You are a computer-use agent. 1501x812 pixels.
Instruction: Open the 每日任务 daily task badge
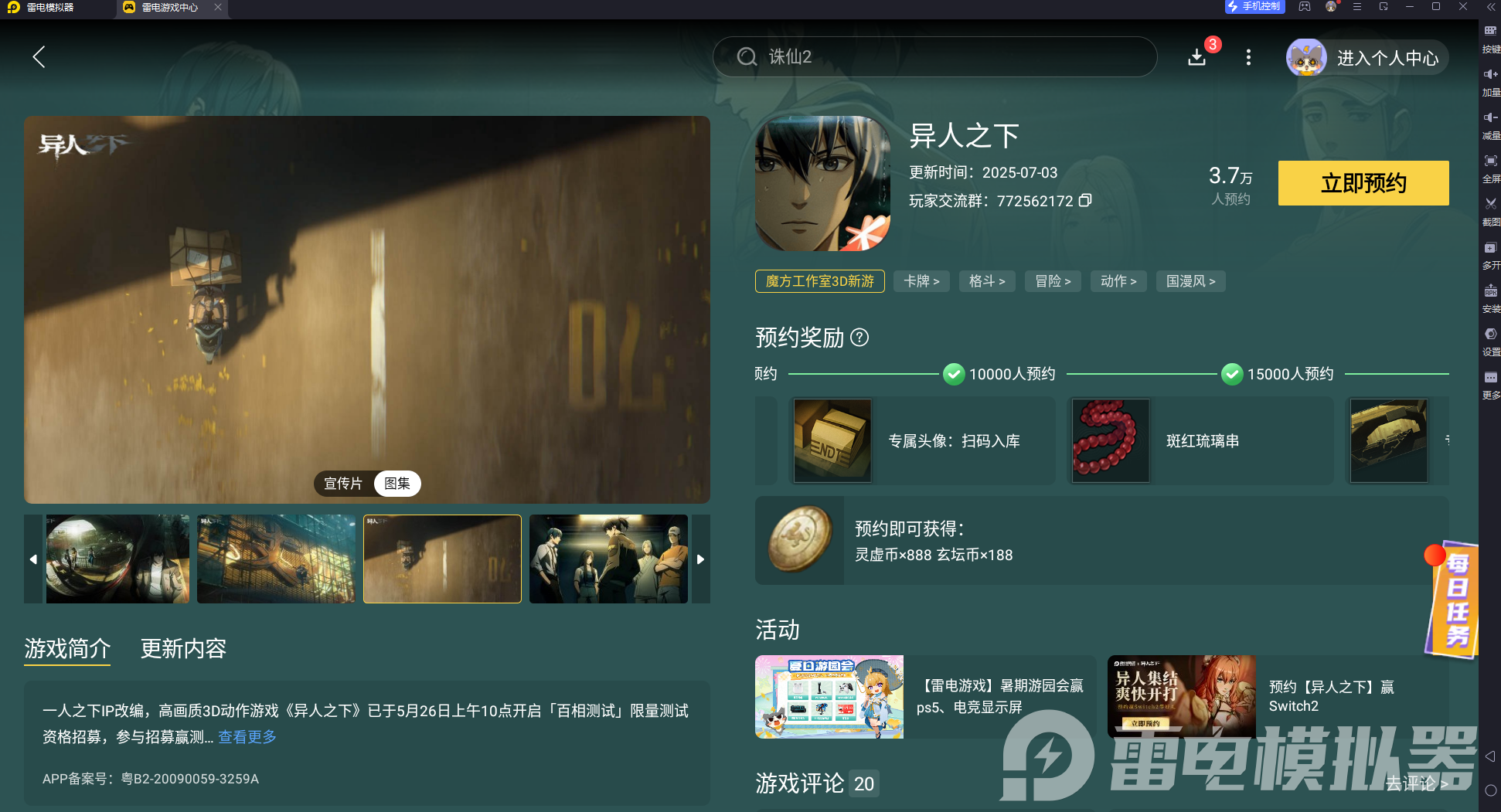[x=1452, y=600]
